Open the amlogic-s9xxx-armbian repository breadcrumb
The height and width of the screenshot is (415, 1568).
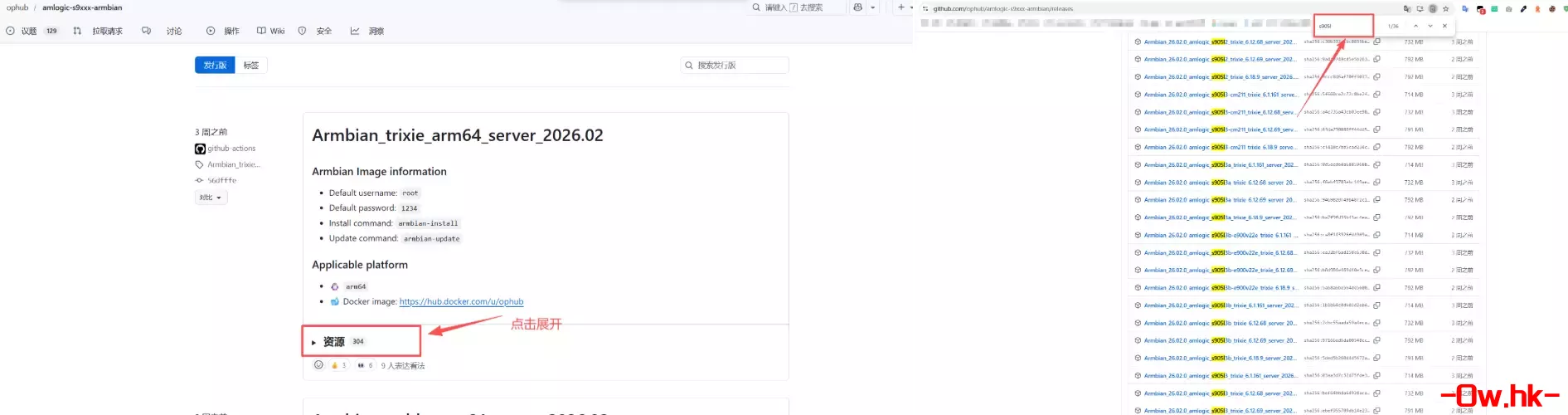pyautogui.click(x=82, y=7)
